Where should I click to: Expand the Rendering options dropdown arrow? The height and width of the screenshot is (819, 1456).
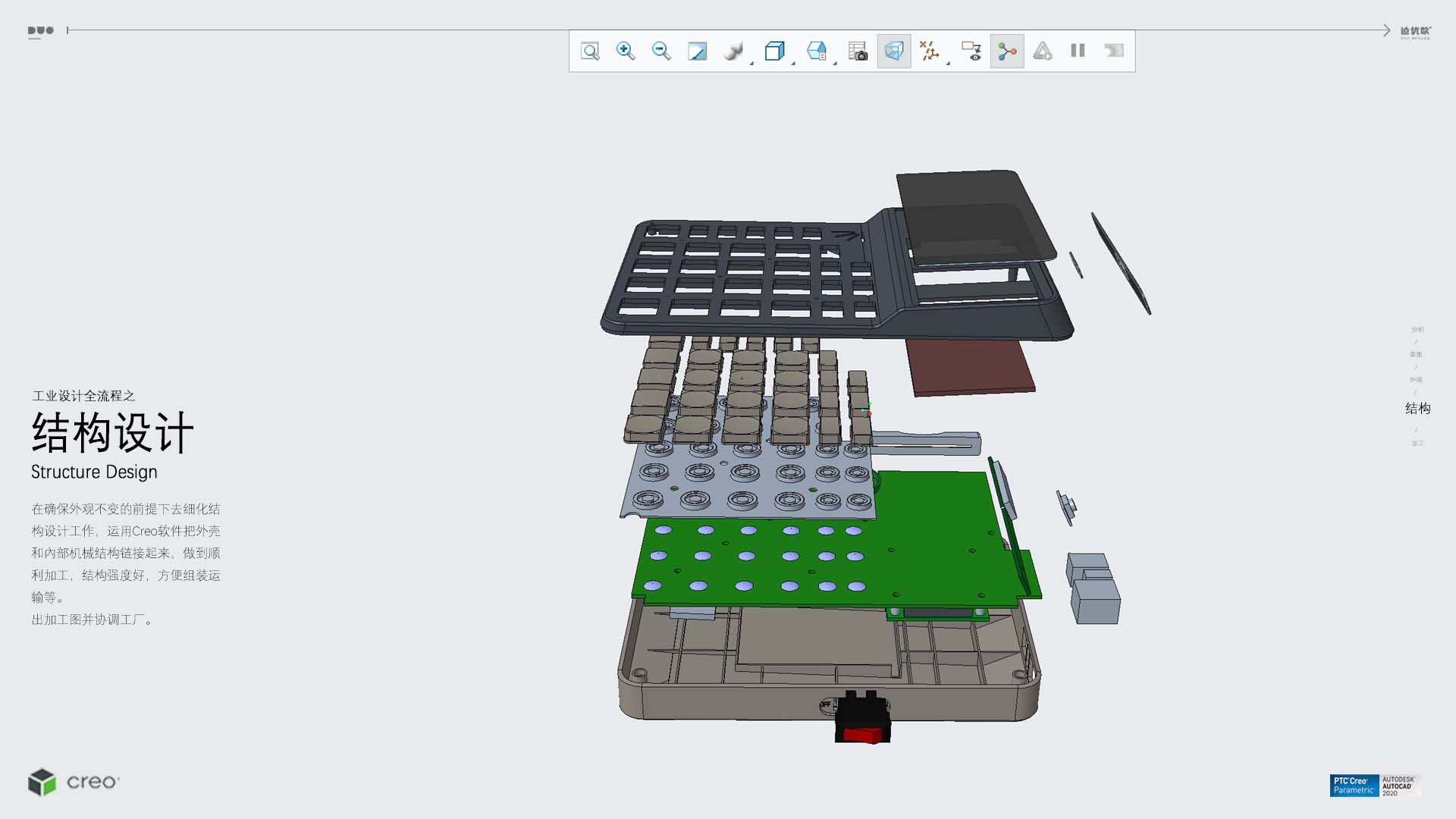[752, 63]
